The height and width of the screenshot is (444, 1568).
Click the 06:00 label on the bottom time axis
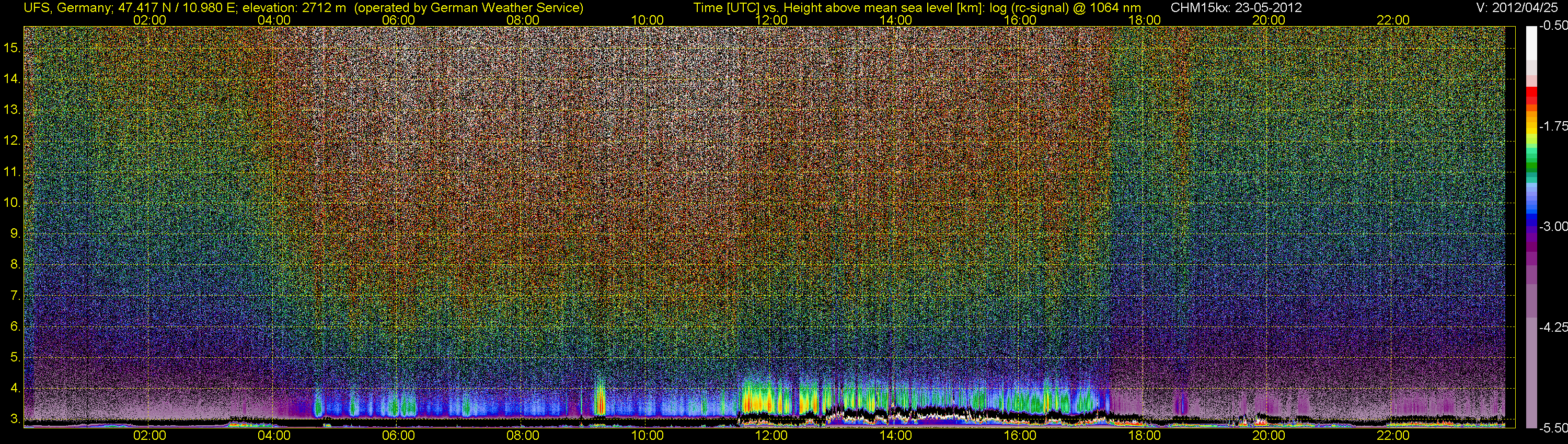click(x=399, y=436)
